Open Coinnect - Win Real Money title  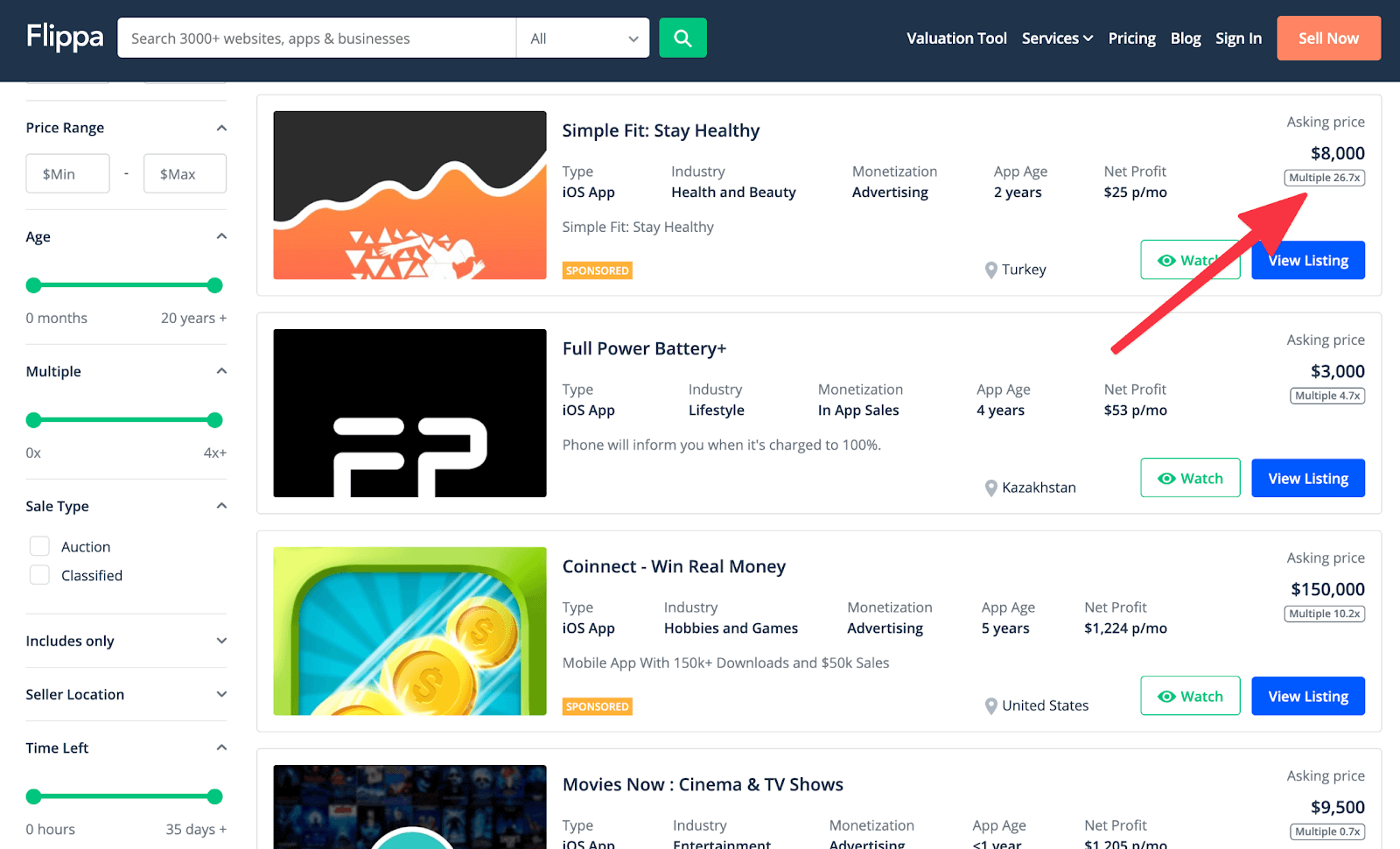[674, 566]
